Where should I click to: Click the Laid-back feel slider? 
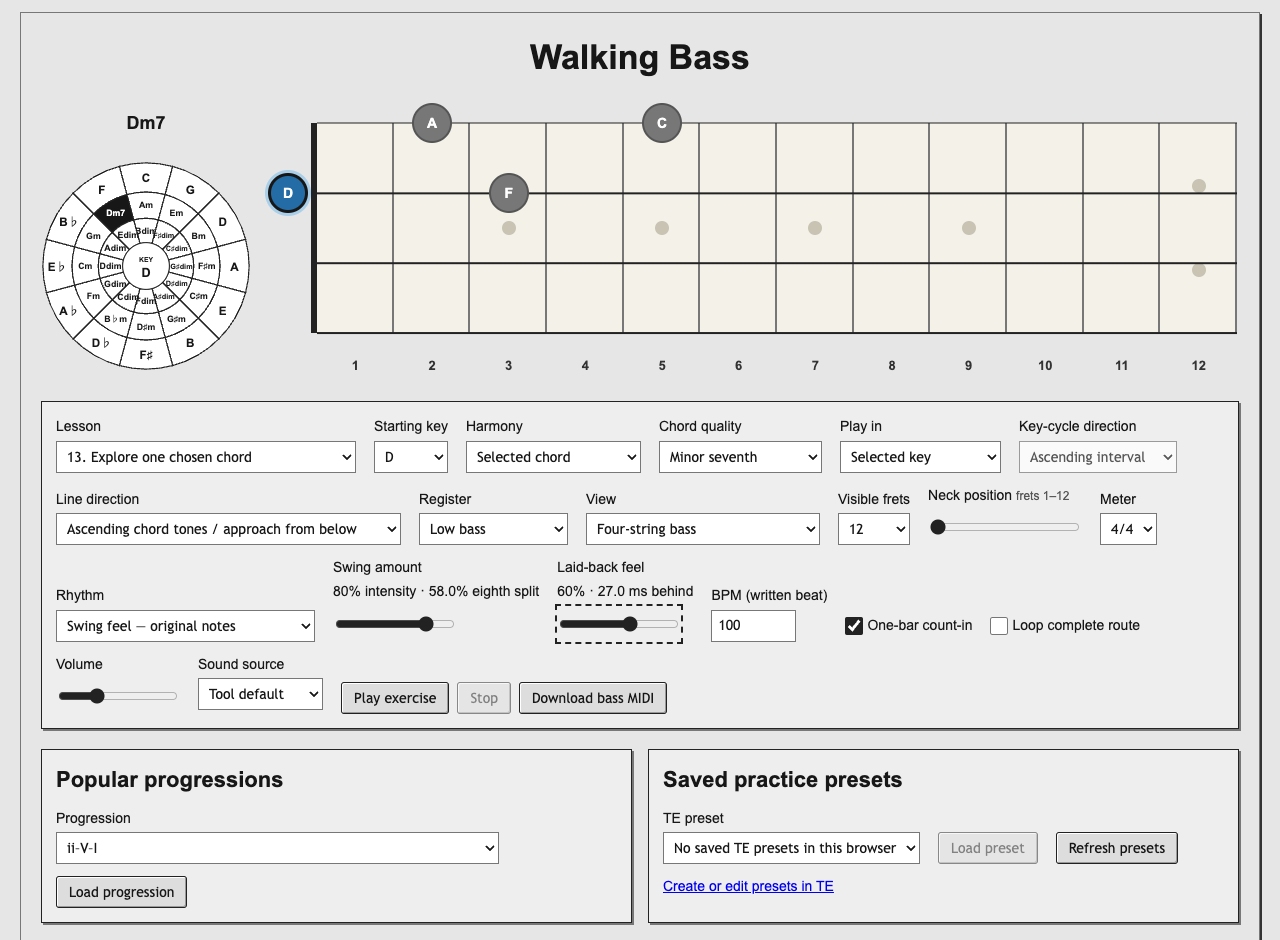point(619,624)
